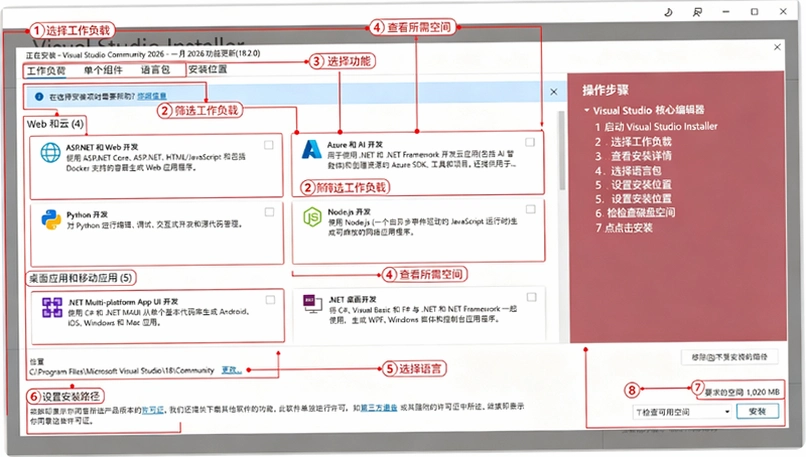This screenshot has height=457, width=806.
Task: Click the Node.js 开发 hexagon icon
Action: coord(312,217)
